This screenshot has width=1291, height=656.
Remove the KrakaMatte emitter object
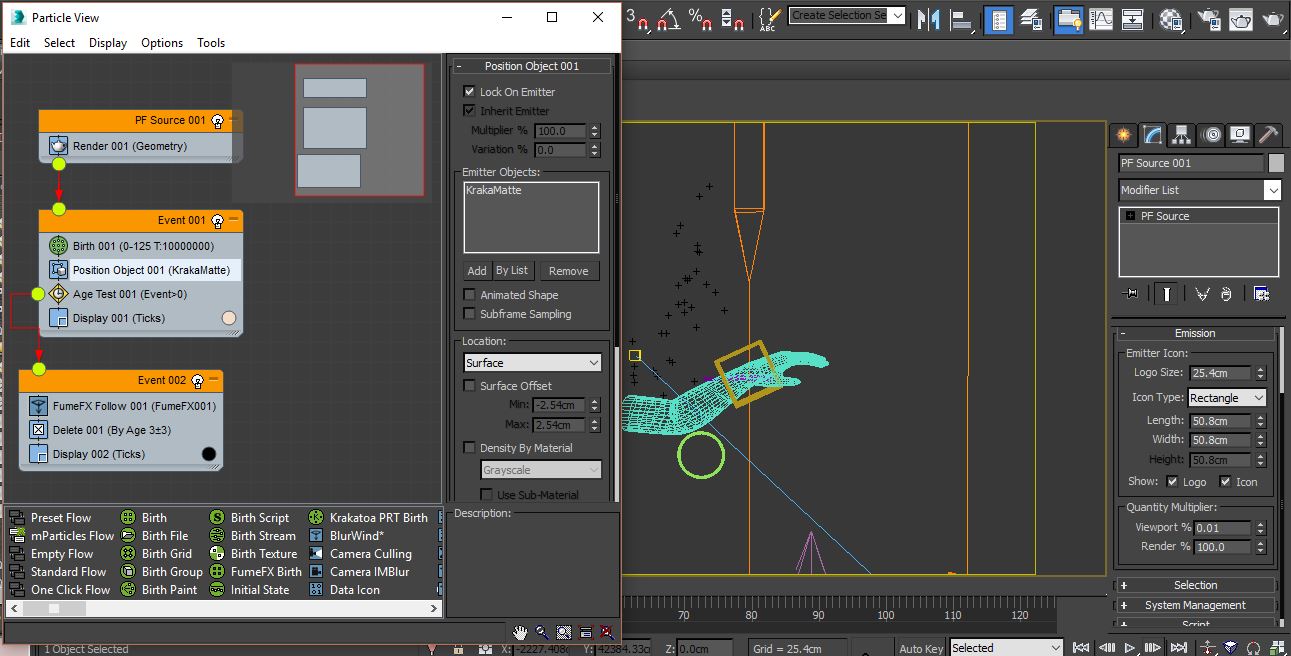569,270
